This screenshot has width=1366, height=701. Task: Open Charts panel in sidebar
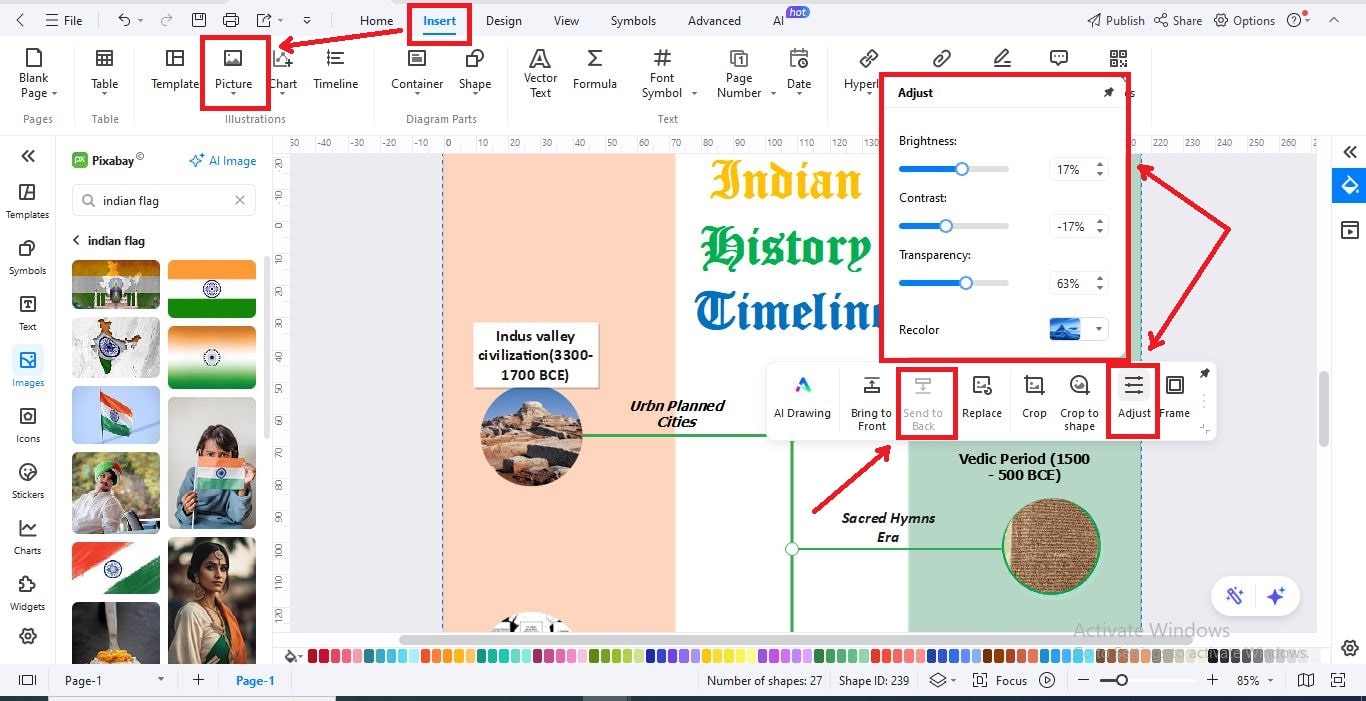point(28,536)
